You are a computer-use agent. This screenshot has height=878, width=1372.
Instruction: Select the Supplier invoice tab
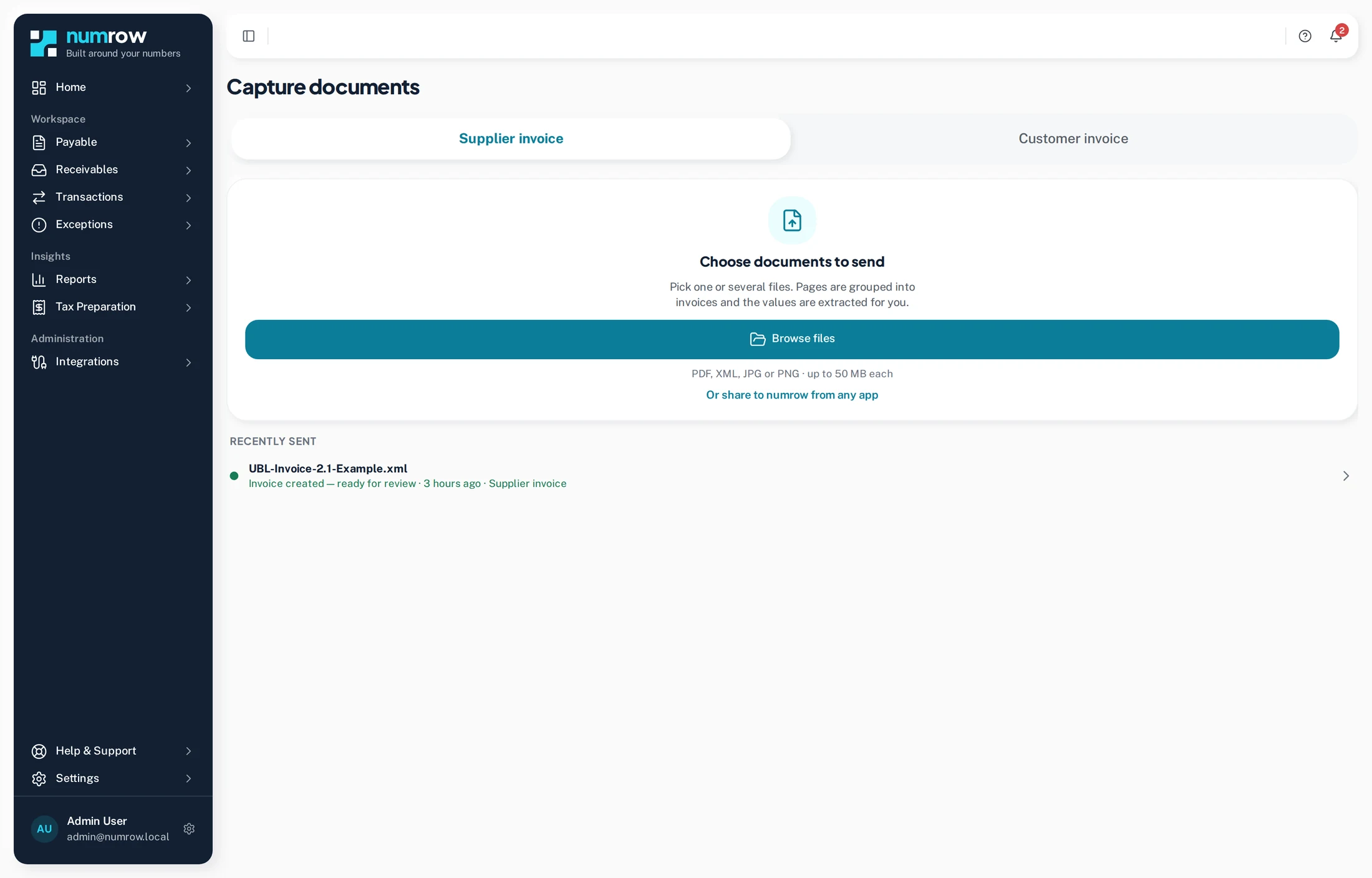click(x=511, y=138)
